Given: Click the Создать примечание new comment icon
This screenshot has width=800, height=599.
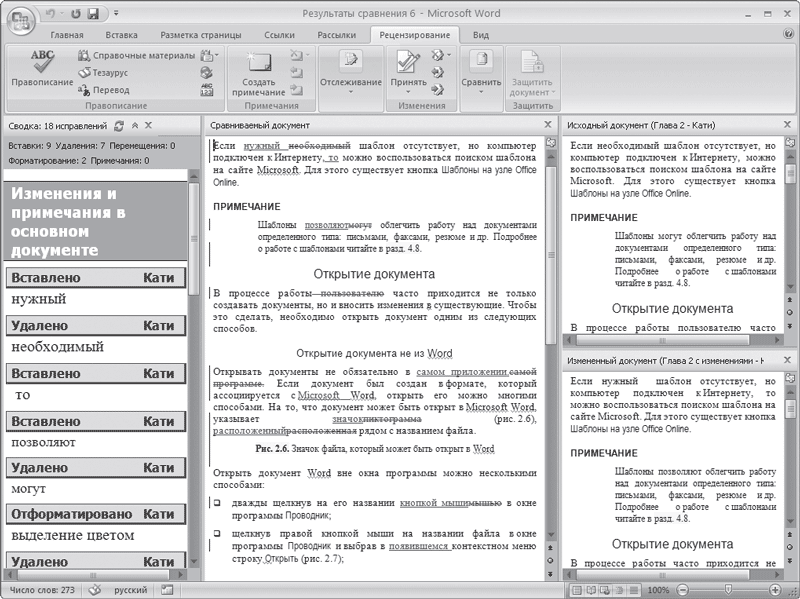Looking at the screenshot, I should tap(259, 62).
